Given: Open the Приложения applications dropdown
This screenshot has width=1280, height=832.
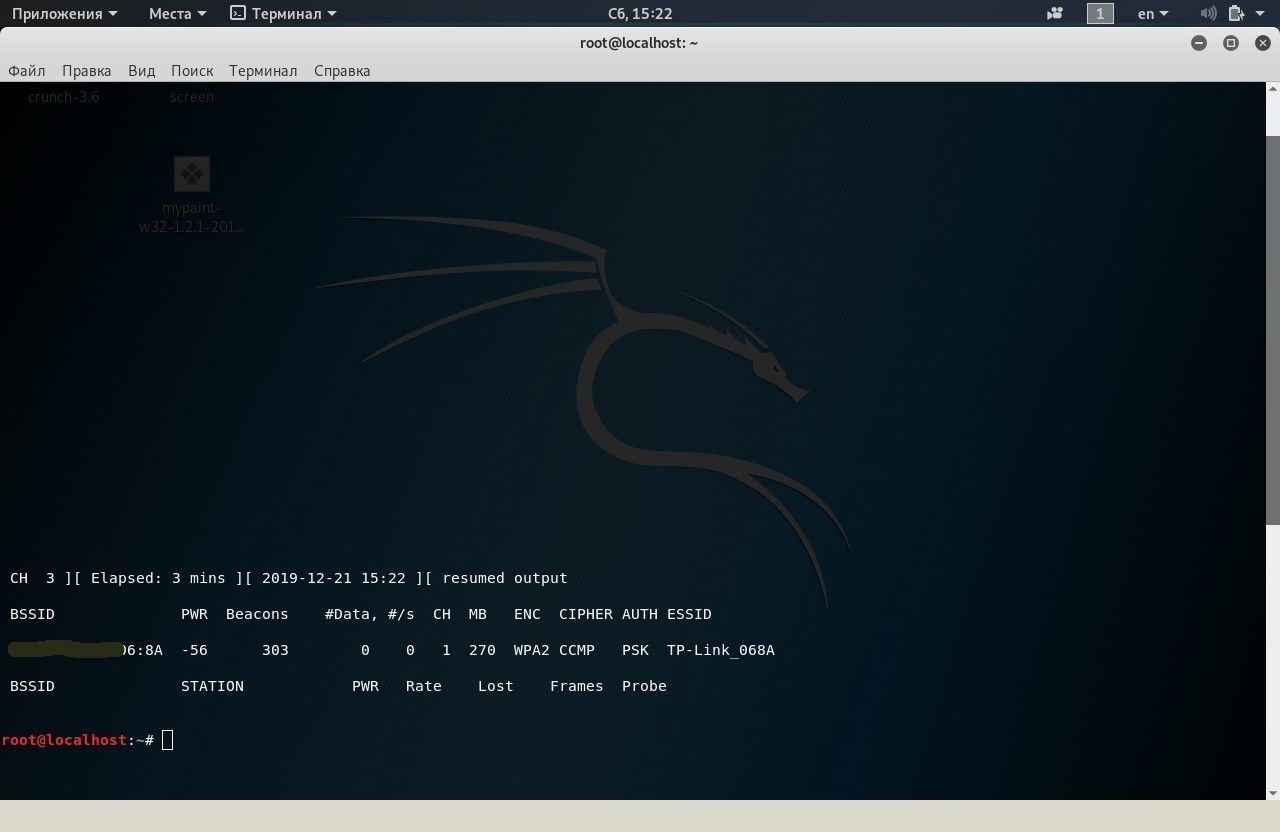Looking at the screenshot, I should pyautogui.click(x=64, y=14).
